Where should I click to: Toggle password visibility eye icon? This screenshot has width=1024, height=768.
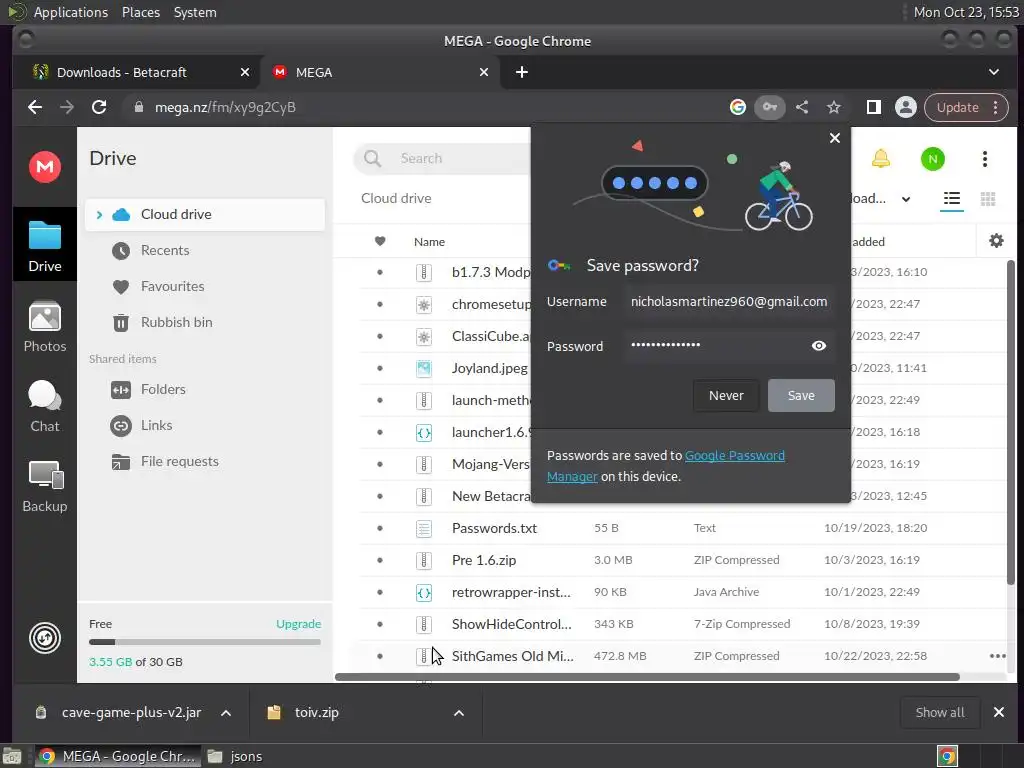pos(819,345)
